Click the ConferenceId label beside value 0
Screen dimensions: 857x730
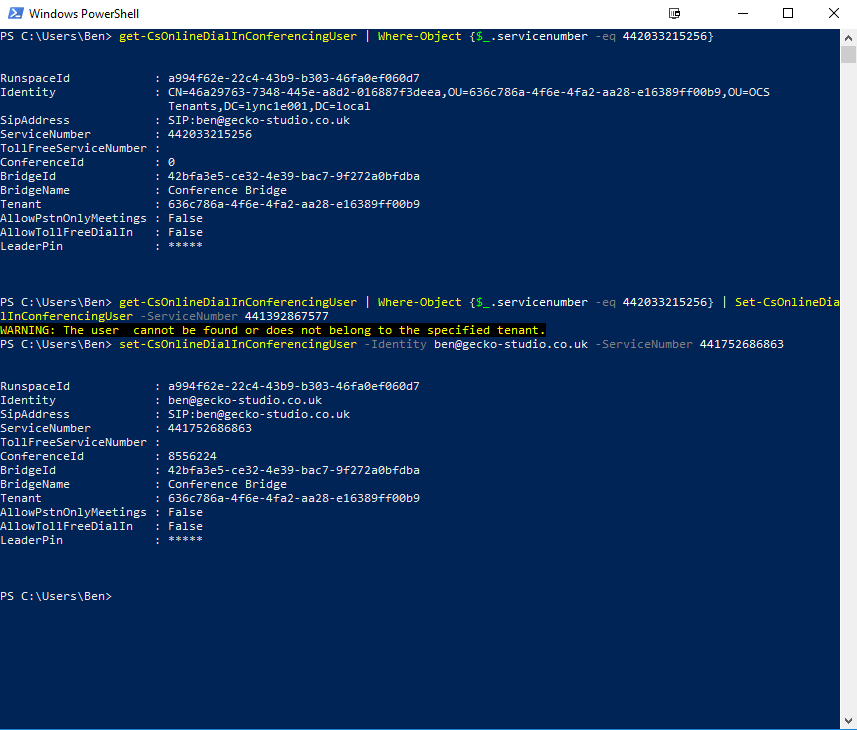coord(42,162)
